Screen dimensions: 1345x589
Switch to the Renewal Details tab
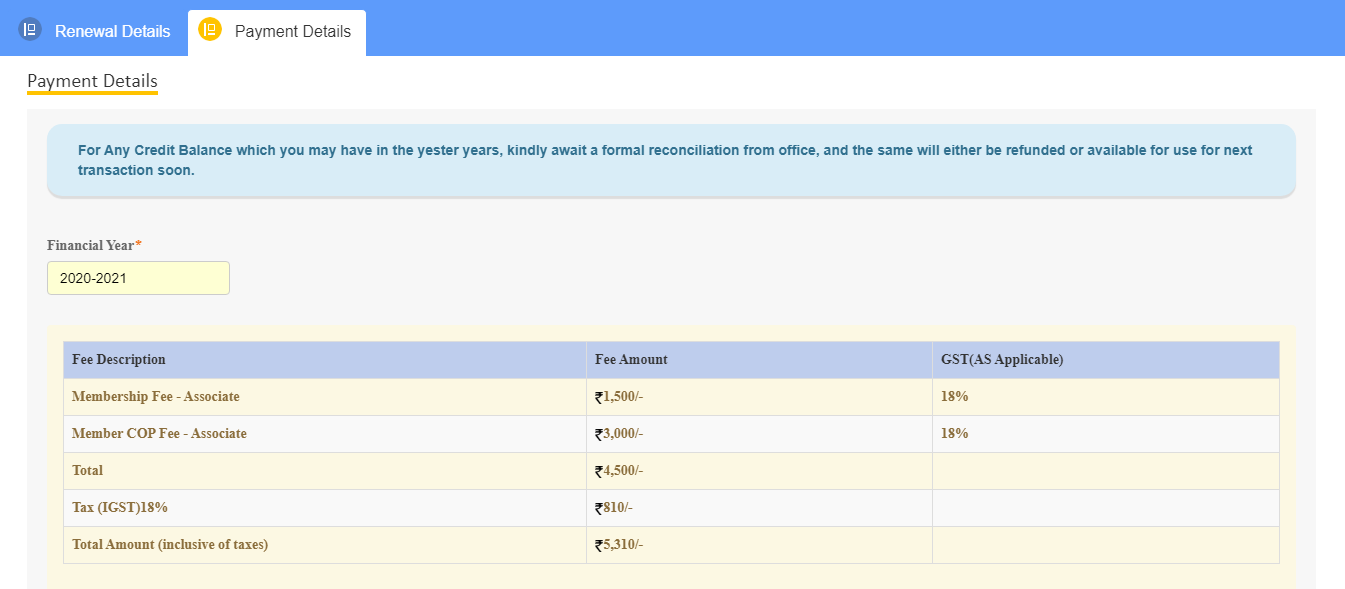point(112,31)
